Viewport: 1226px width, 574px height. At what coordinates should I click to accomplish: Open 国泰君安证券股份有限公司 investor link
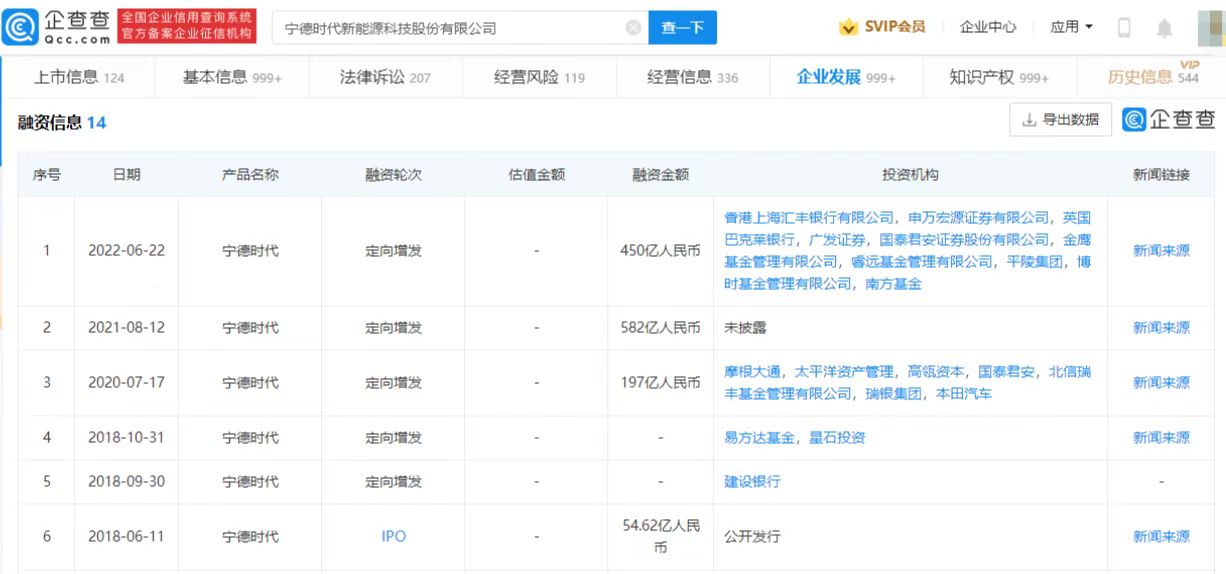[x=965, y=239]
